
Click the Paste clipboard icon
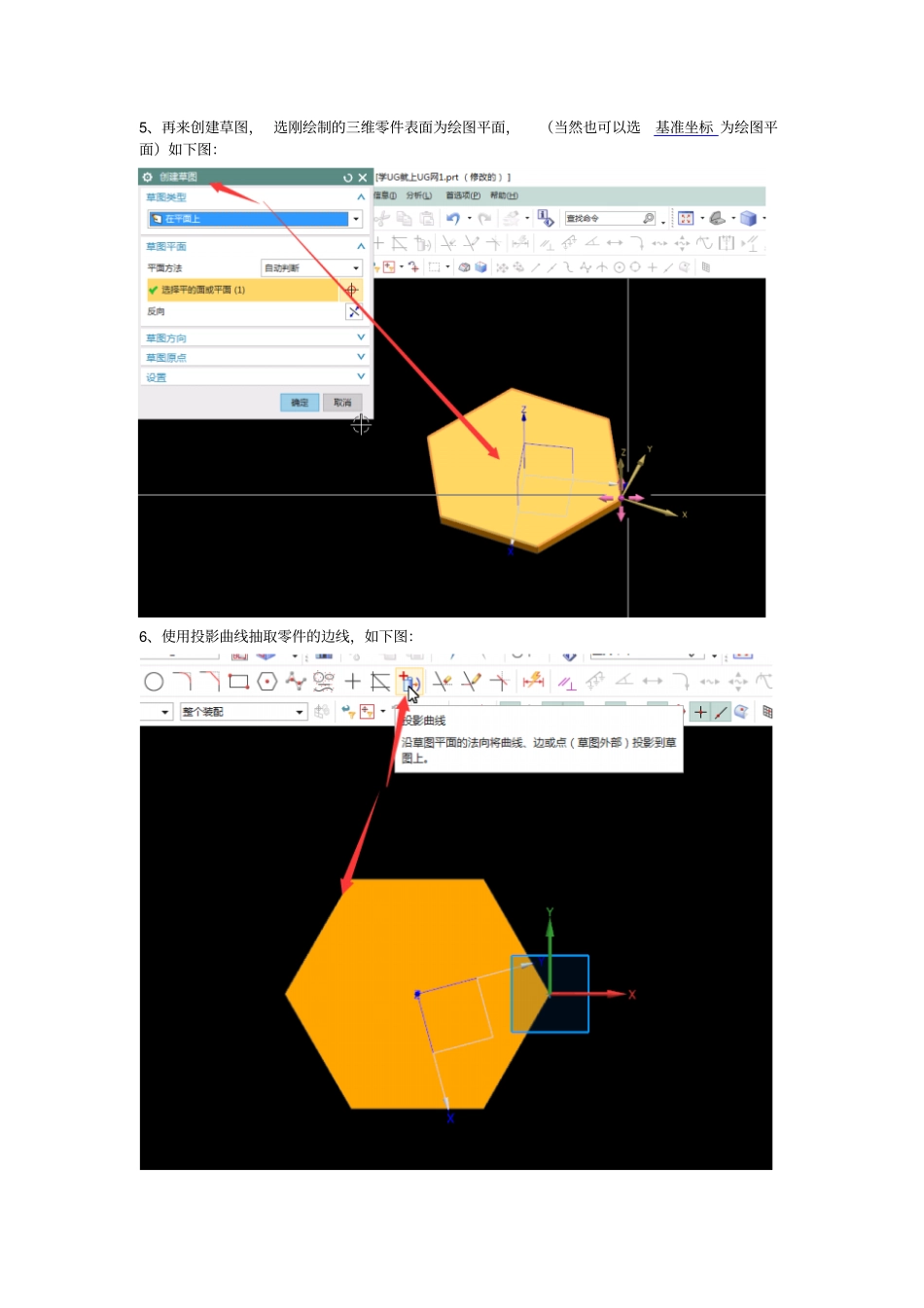tap(426, 219)
